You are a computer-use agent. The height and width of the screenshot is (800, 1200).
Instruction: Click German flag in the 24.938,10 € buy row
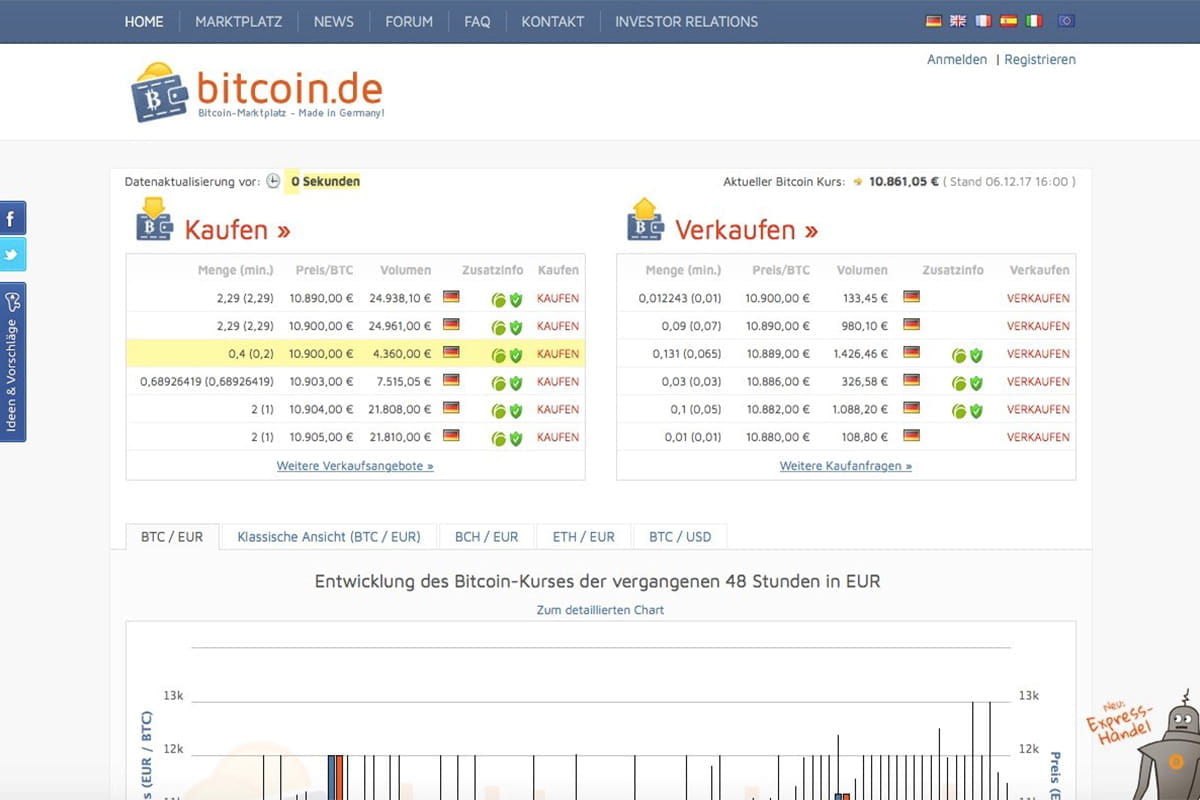(x=451, y=297)
